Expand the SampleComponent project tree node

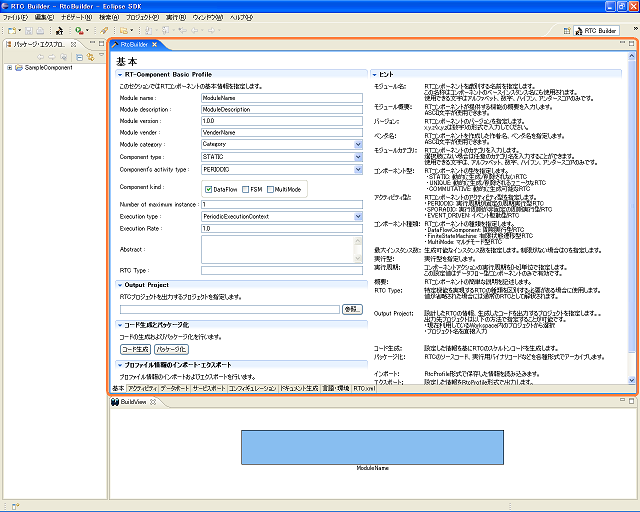click(9, 68)
